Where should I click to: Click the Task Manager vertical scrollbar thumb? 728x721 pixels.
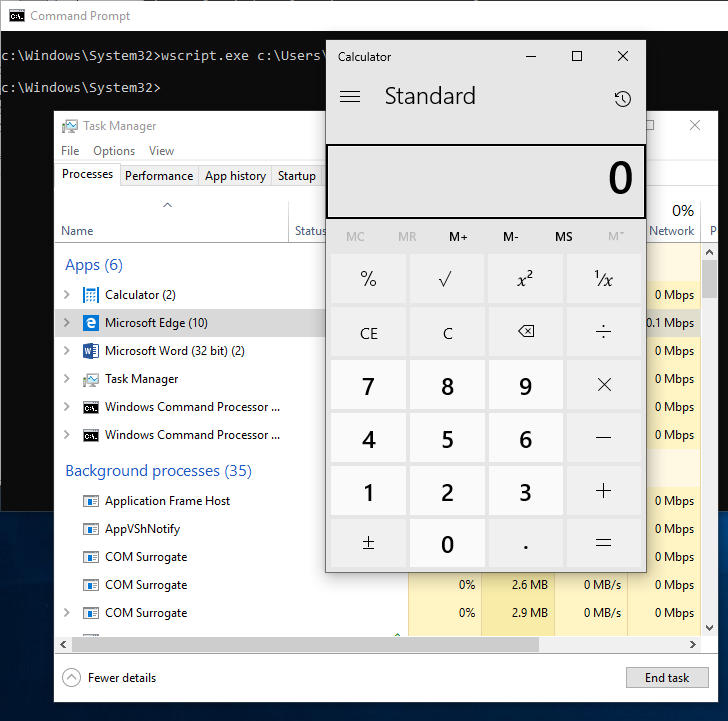pos(709,279)
